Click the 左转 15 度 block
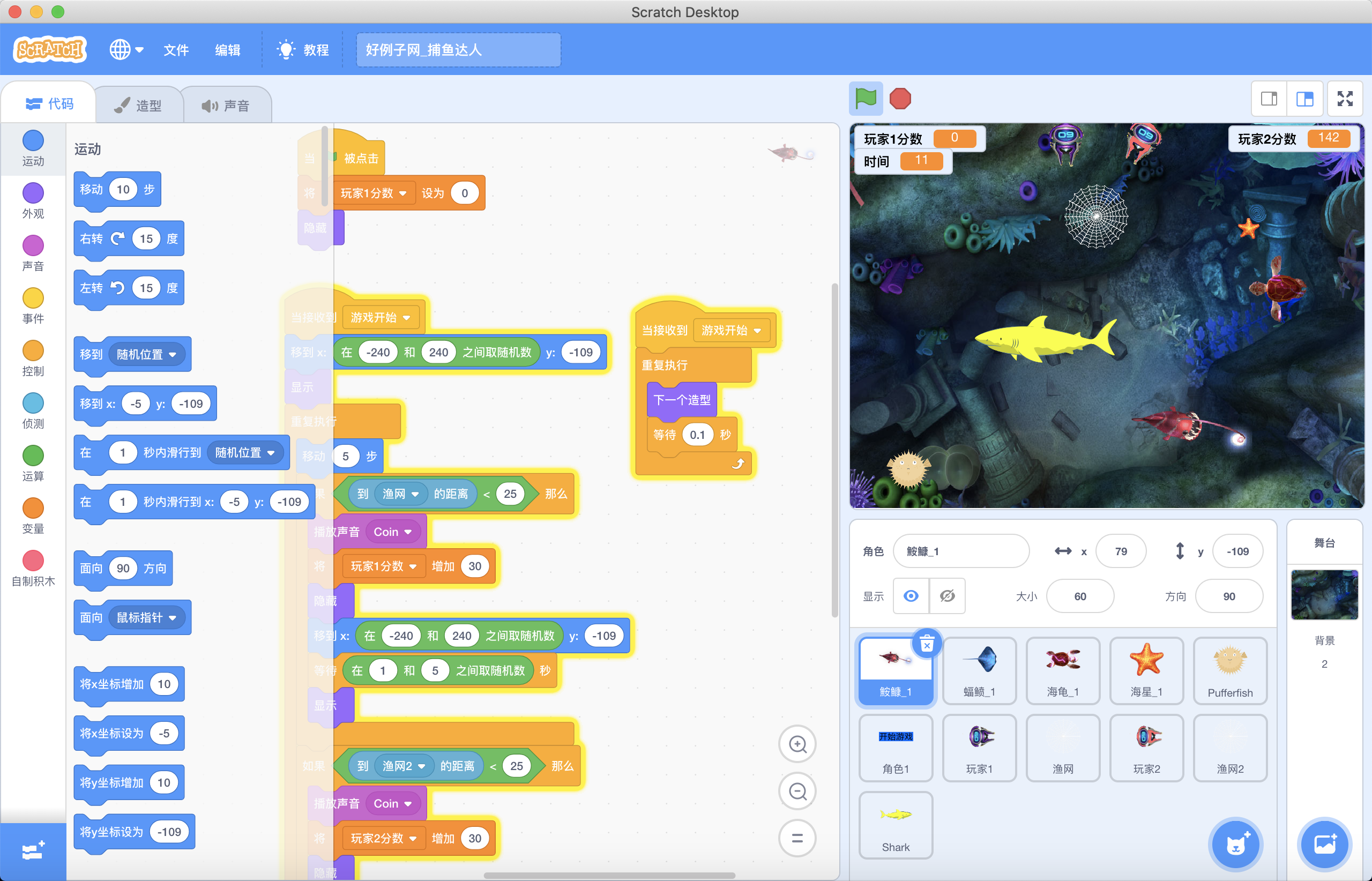Screen dimensions: 1372x881 [129, 288]
